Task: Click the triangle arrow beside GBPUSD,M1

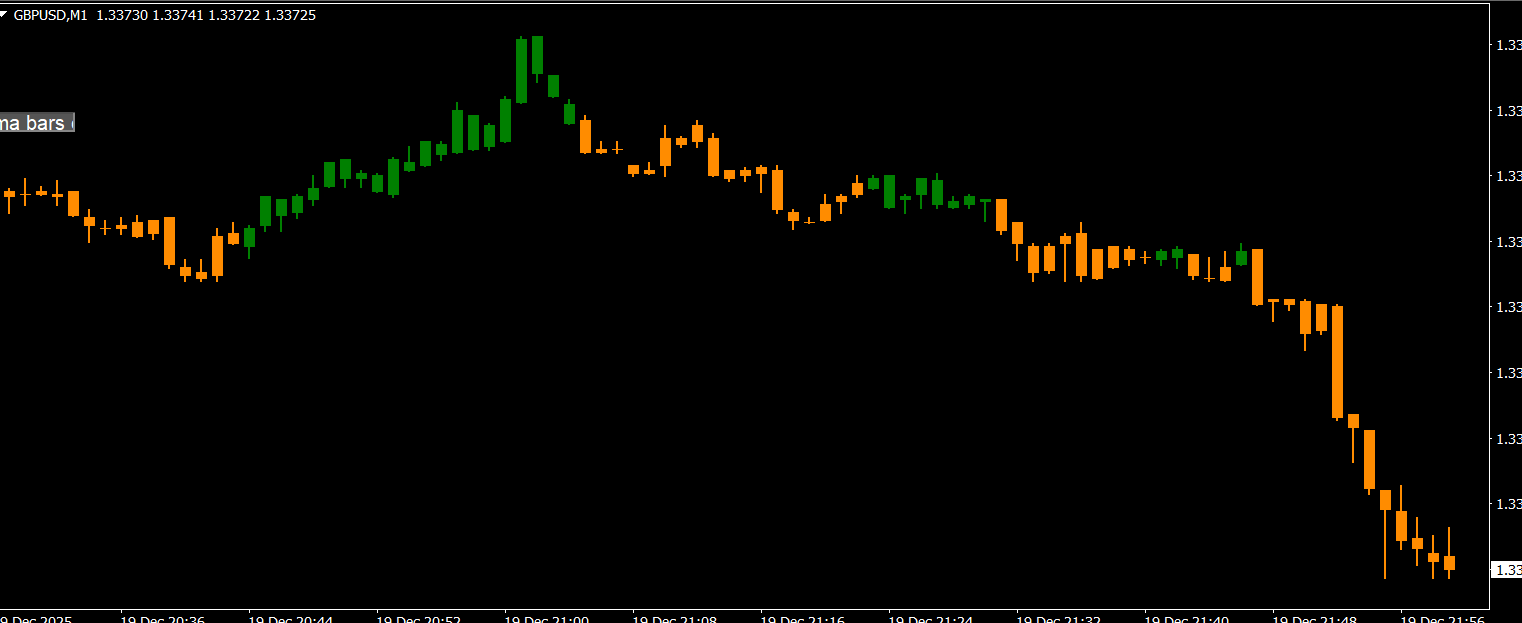Action: tap(6, 16)
